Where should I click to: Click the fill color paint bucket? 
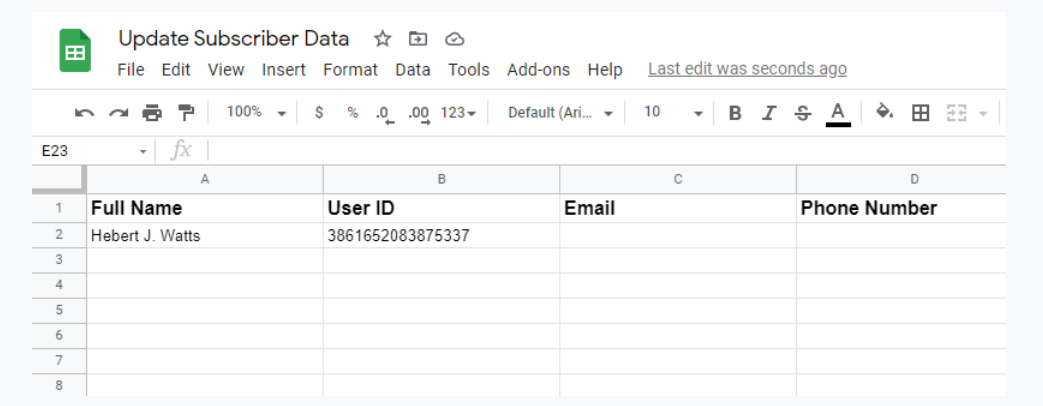884,113
